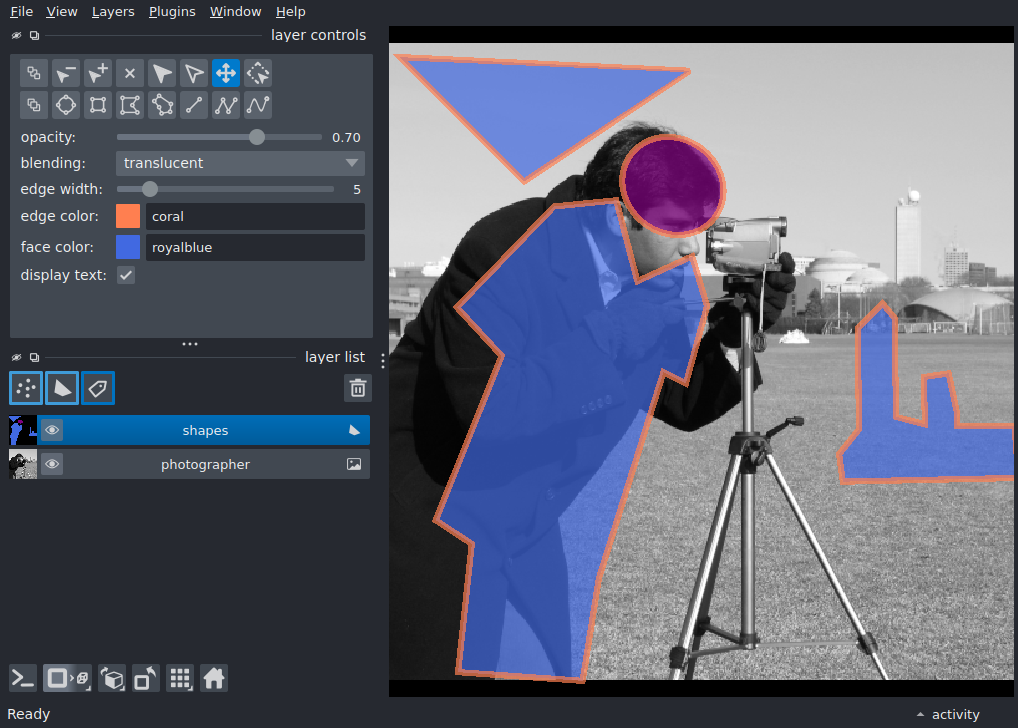The width and height of the screenshot is (1018, 728).
Task: Click the shapes layer thumbnail
Action: tap(23, 430)
